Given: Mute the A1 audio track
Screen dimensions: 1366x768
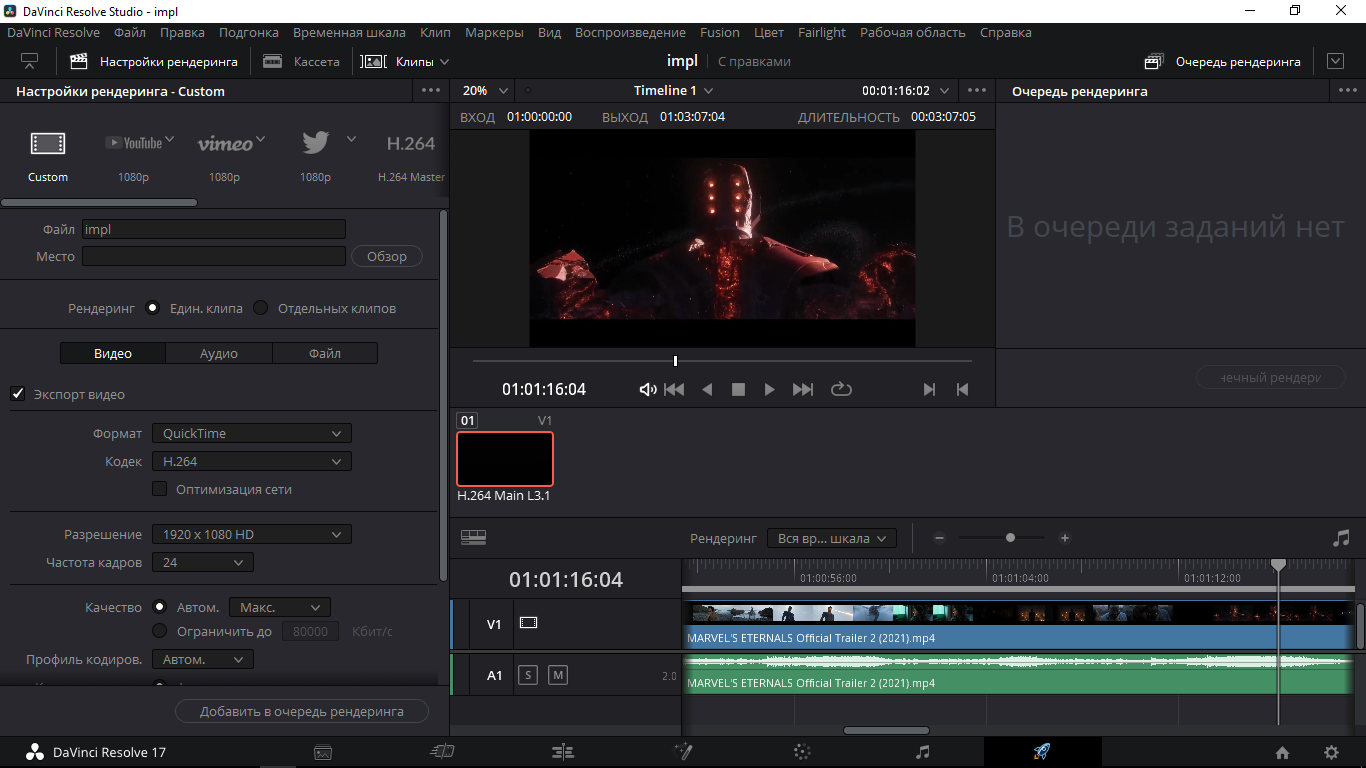Looking at the screenshot, I should click(558, 675).
